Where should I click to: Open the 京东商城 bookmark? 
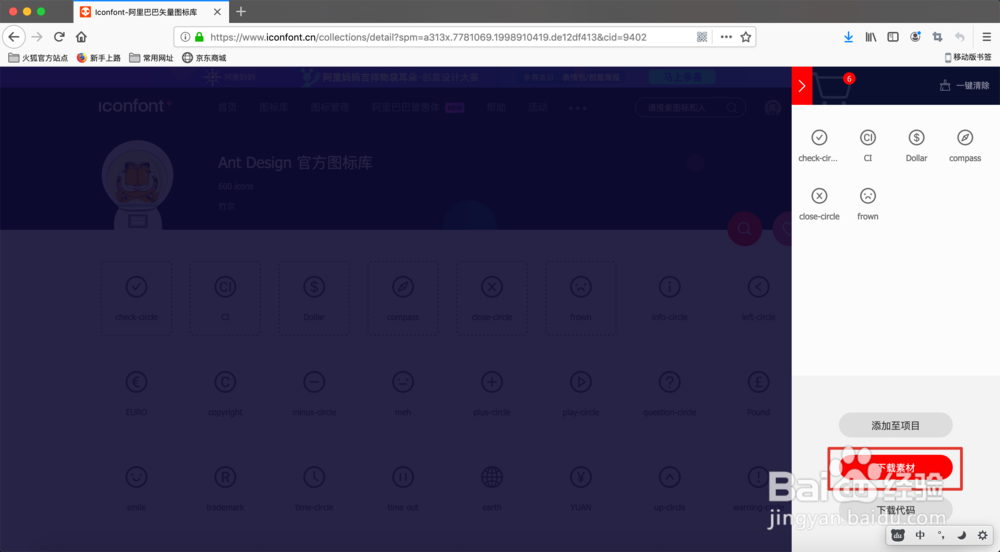click(x=204, y=58)
